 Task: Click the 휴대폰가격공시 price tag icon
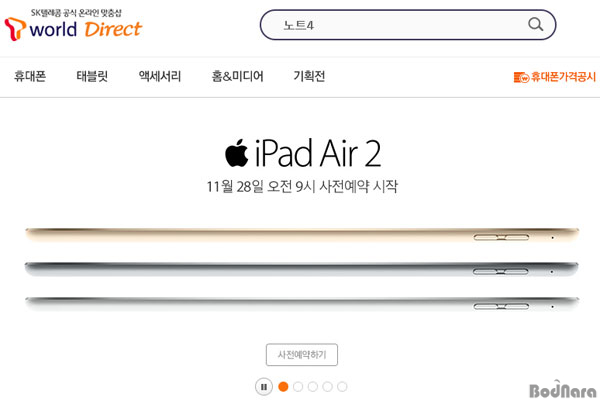click(521, 77)
